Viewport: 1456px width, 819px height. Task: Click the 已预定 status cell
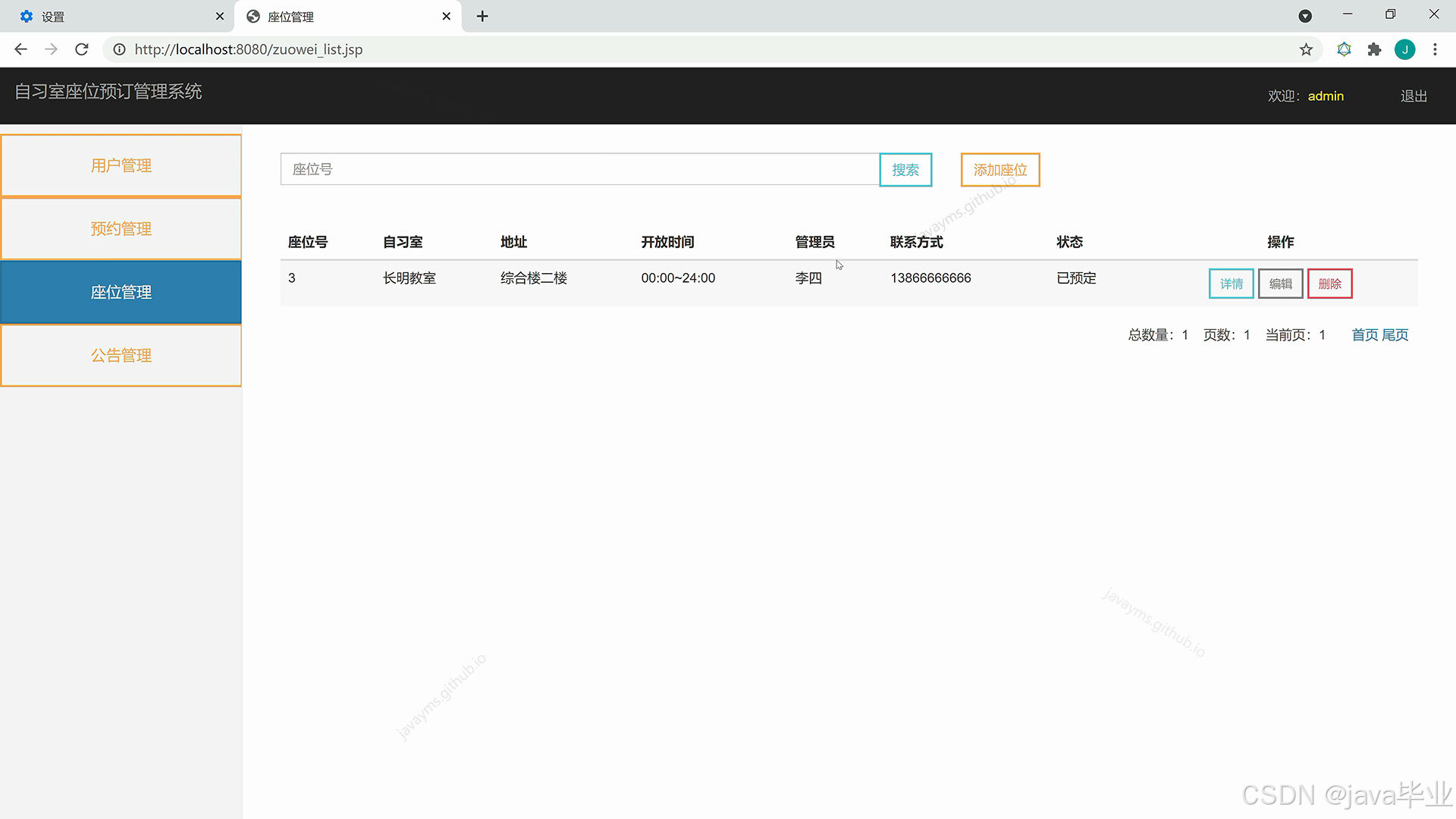(1076, 278)
